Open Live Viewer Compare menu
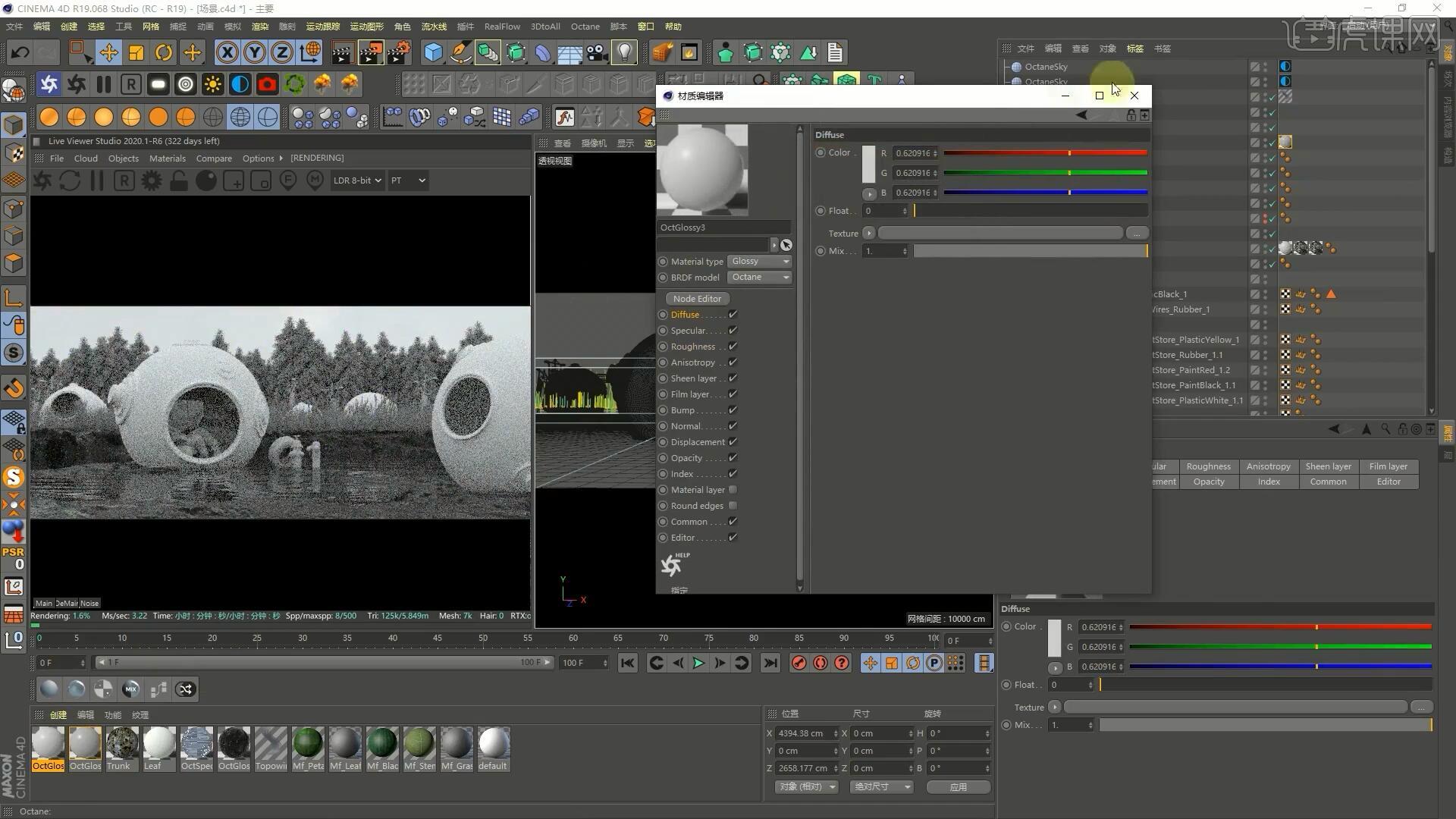1456x819 pixels. tap(214, 158)
